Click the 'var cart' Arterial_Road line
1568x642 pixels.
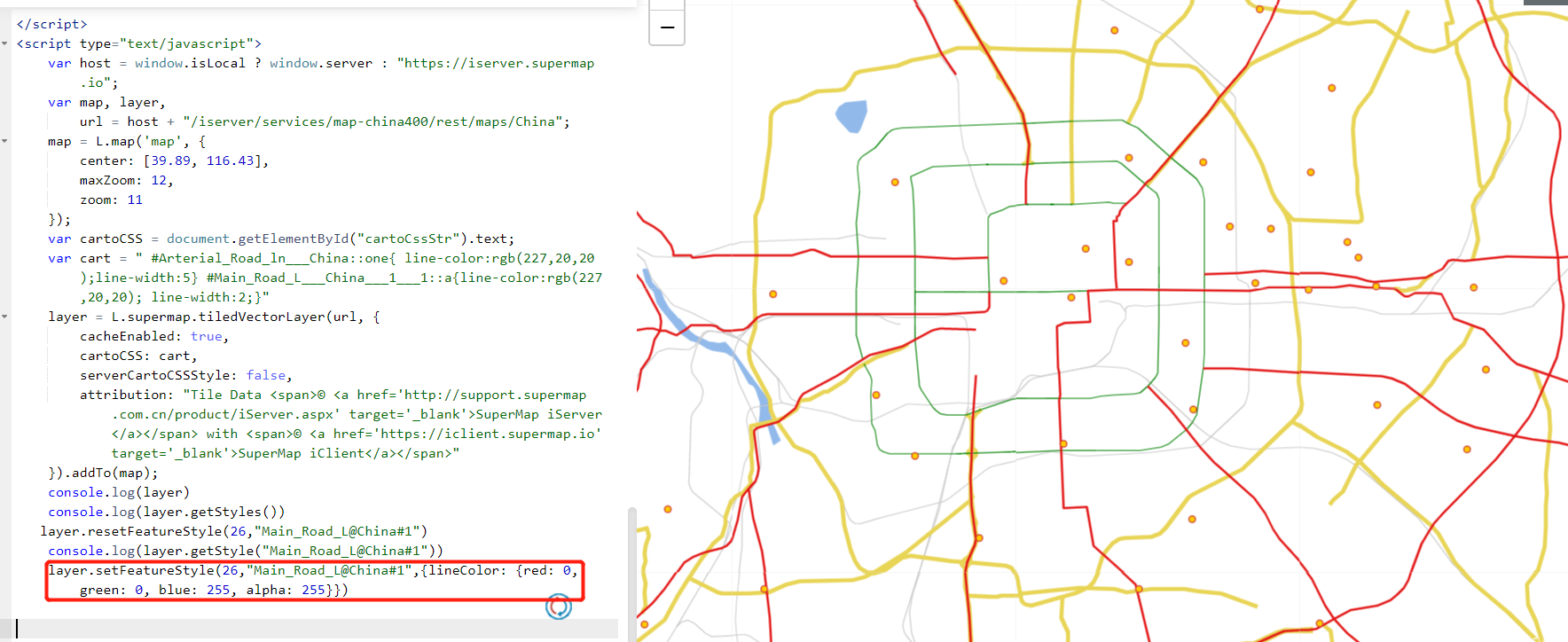(x=321, y=258)
